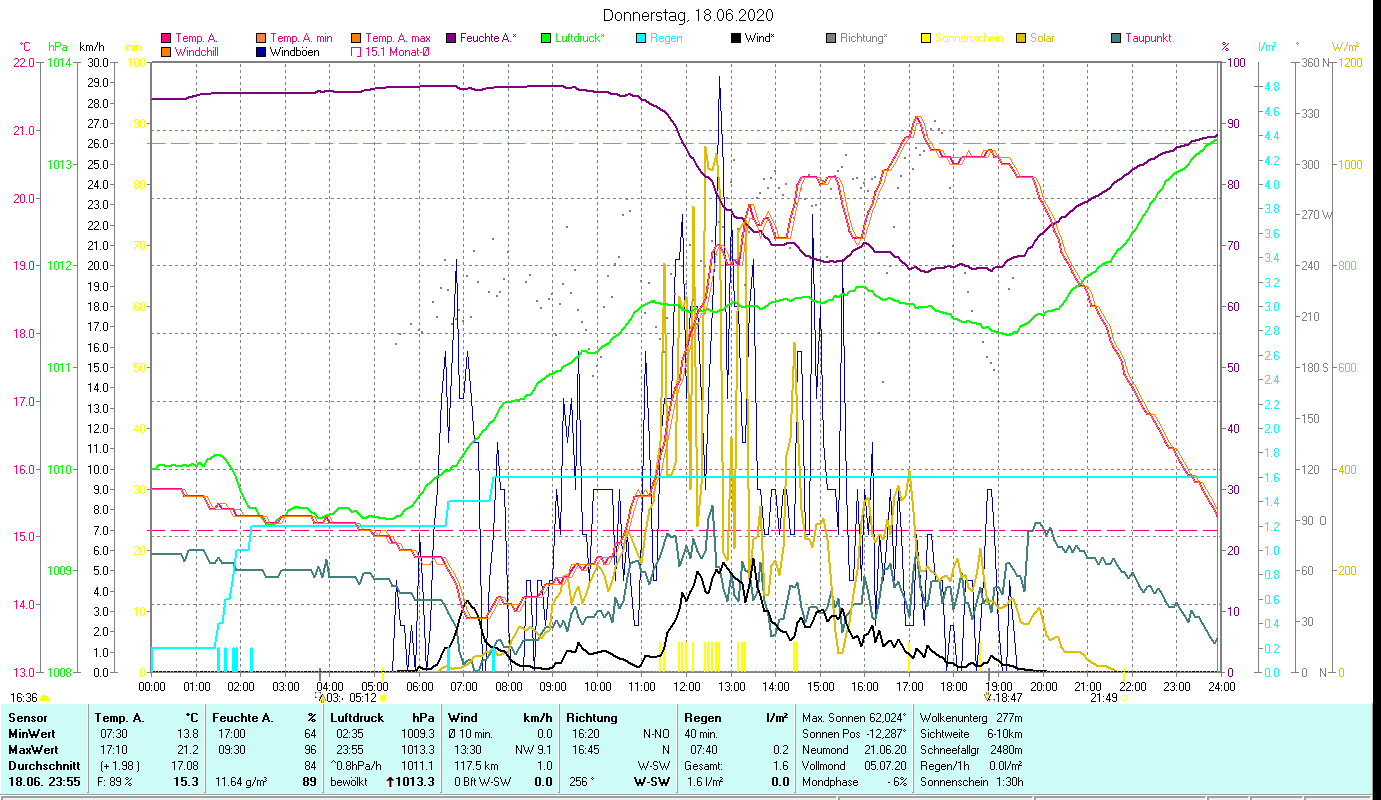This screenshot has height=800, width=1381.
Task: Click the gray Richtung* legend swatch
Action: [x=831, y=38]
